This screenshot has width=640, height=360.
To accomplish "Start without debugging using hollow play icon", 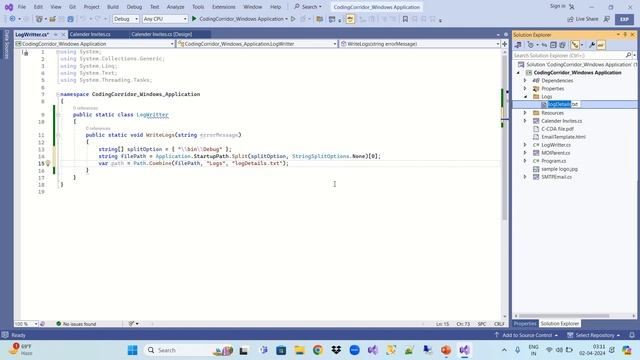I will click(x=293, y=19).
